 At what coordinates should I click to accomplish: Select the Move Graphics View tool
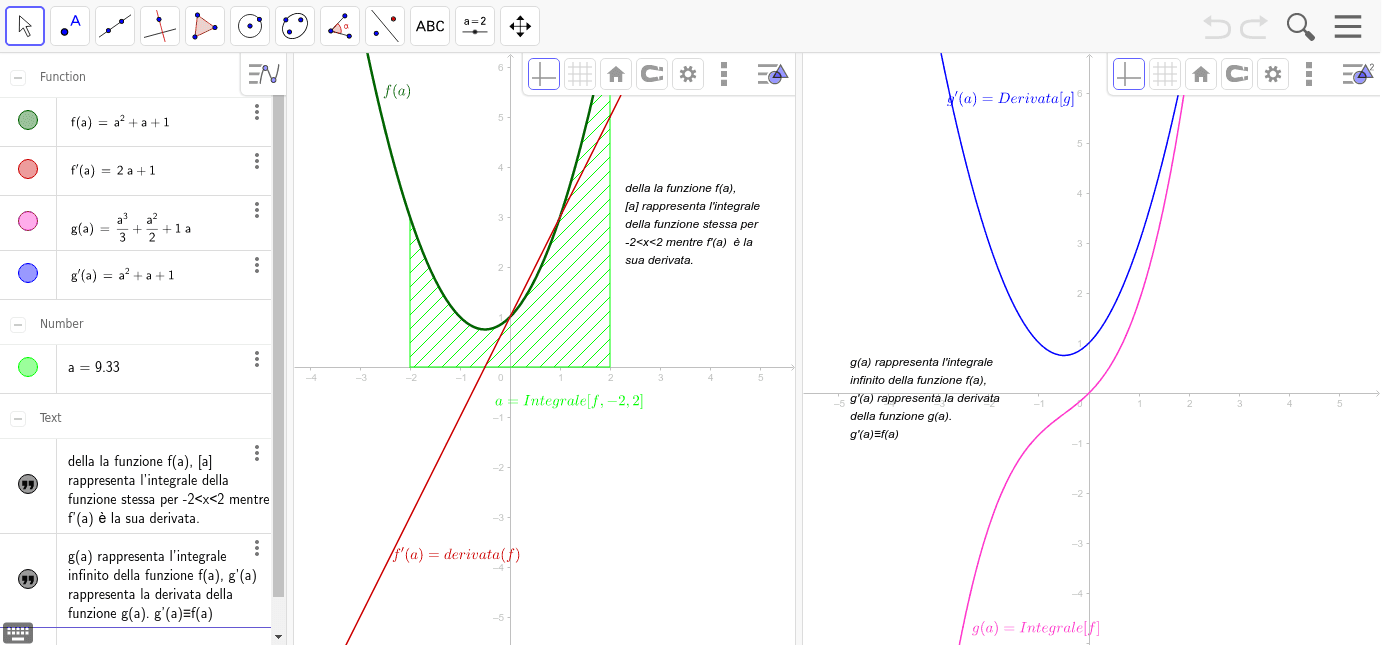(x=520, y=26)
